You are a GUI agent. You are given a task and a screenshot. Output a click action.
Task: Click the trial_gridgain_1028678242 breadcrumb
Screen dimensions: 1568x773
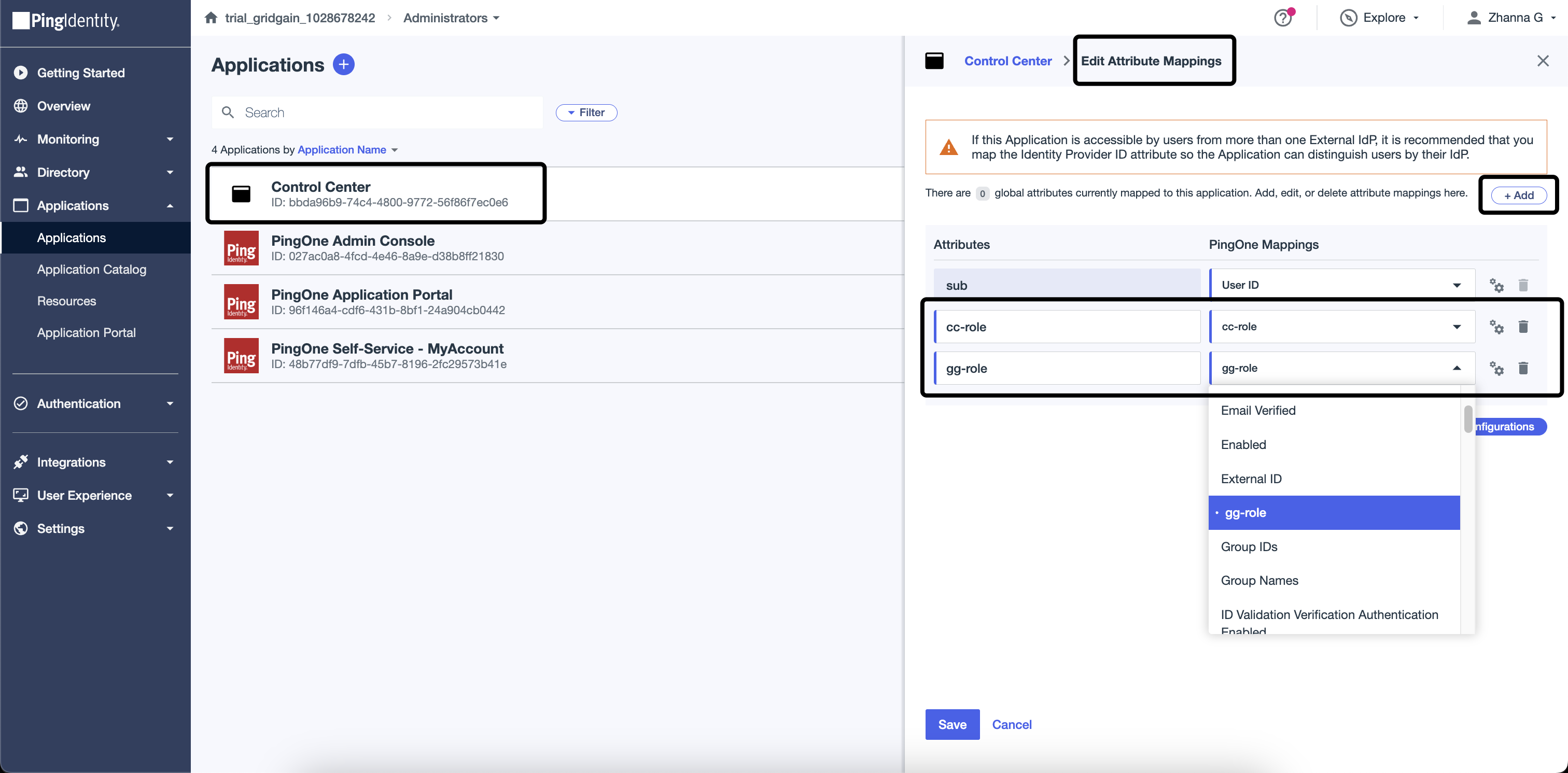pos(300,18)
